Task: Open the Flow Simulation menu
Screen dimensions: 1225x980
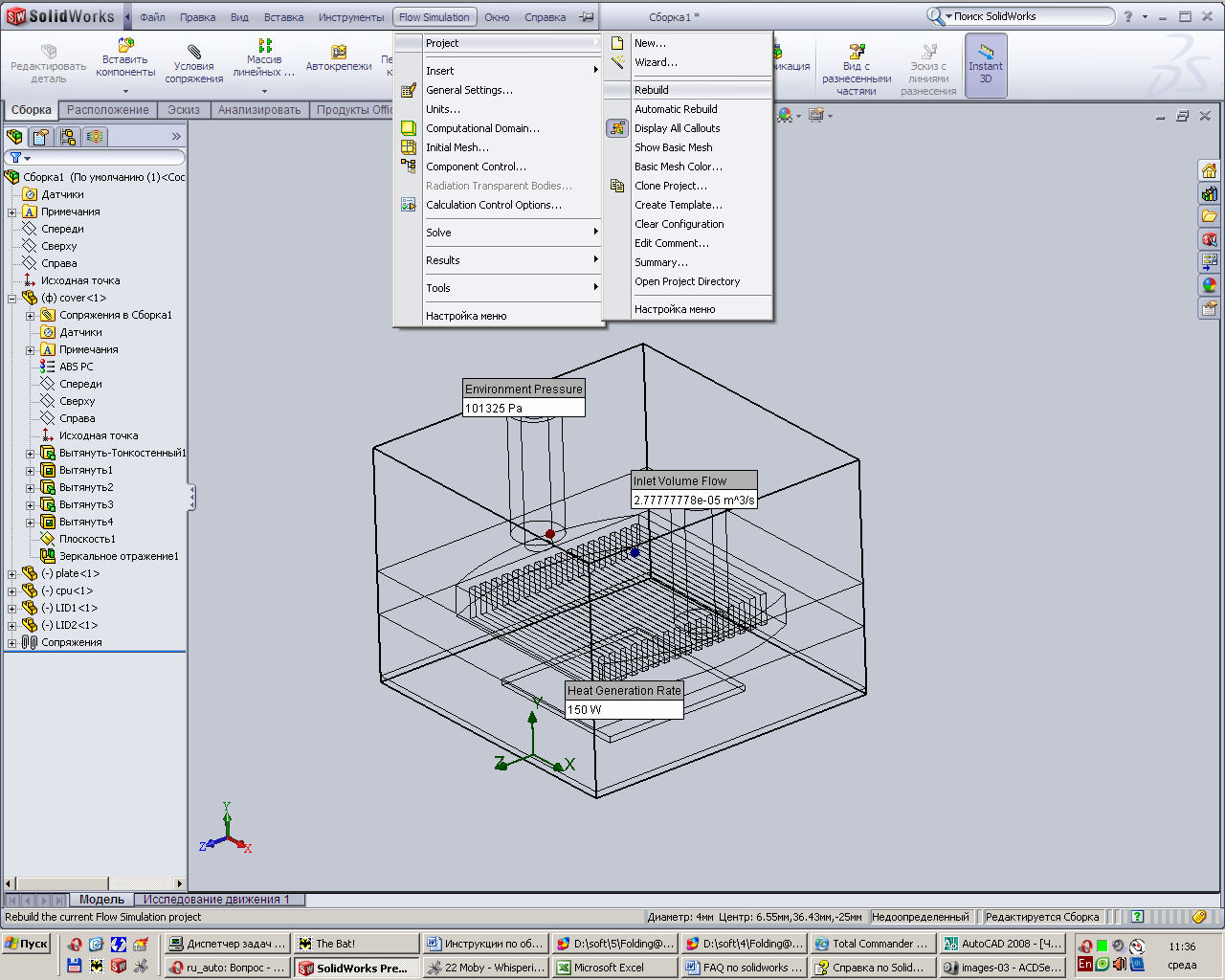Action: tap(434, 17)
